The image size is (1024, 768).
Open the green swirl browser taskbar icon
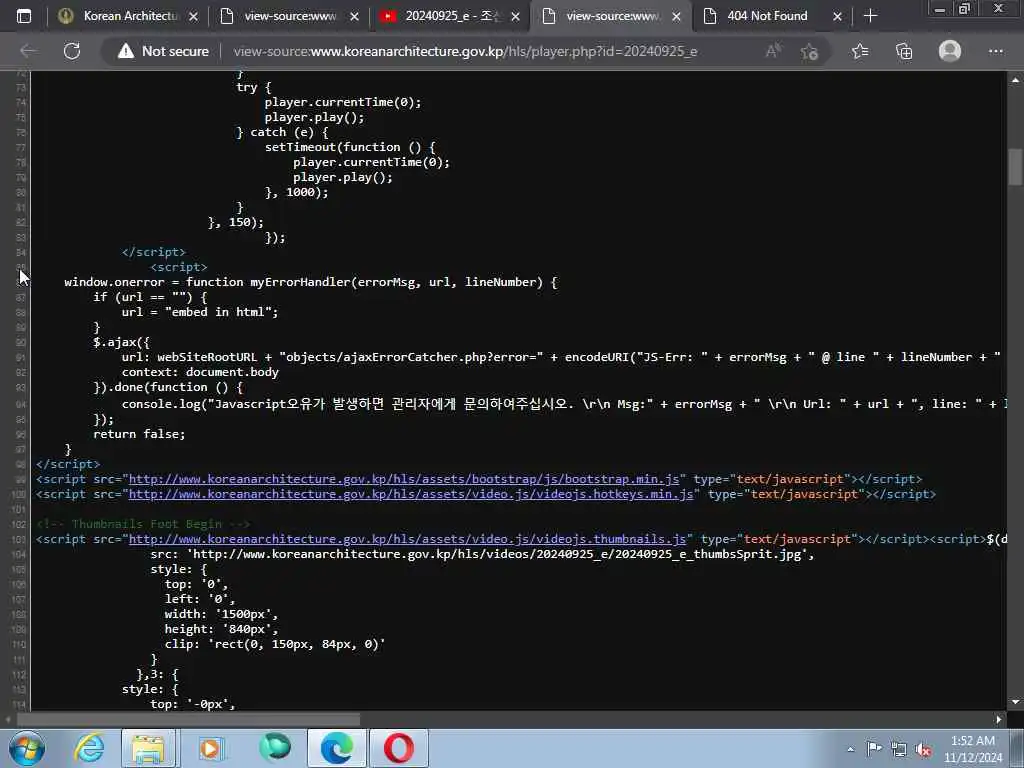point(274,748)
